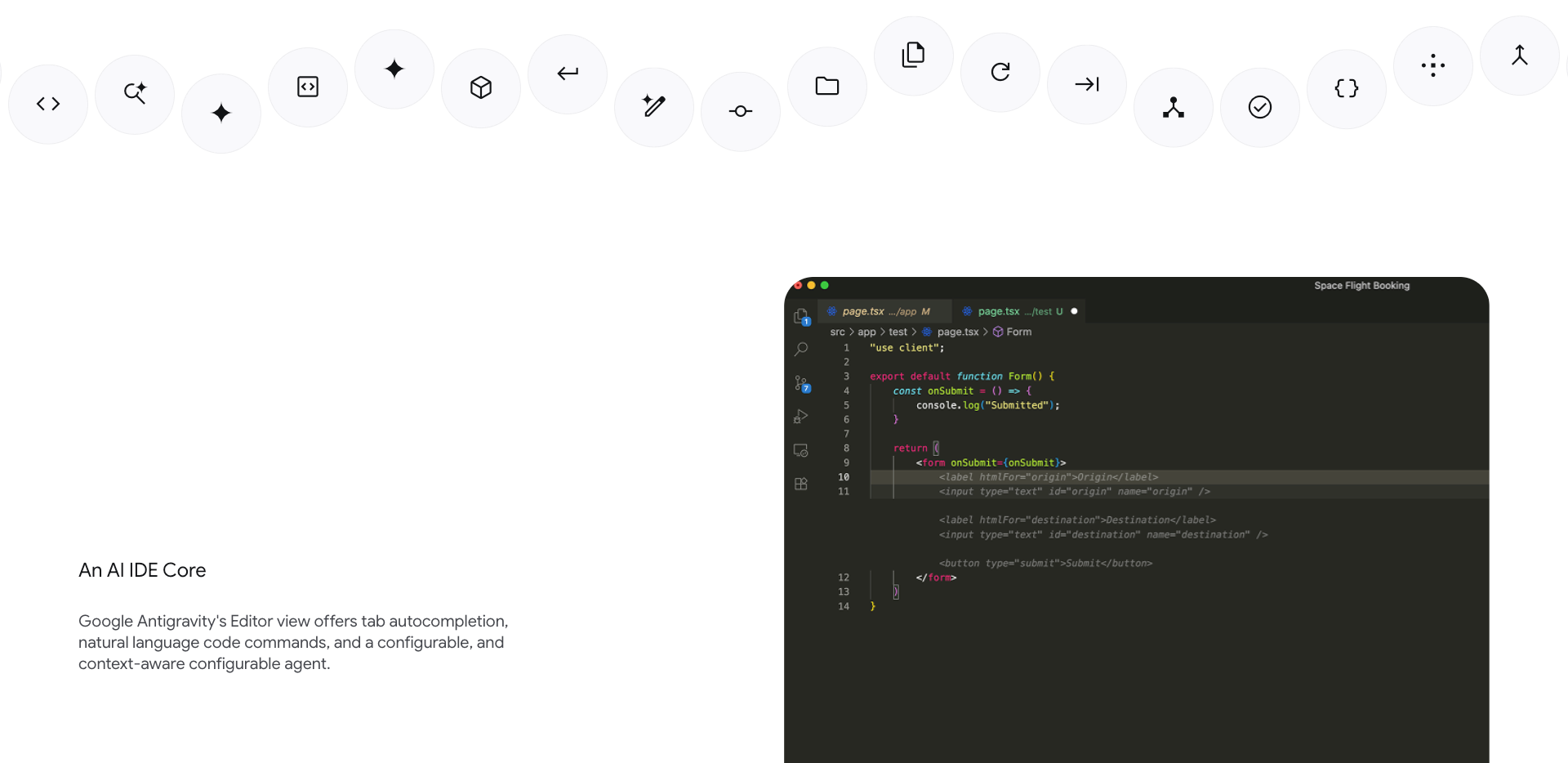Click the circled checkmark icon
Image resolution: width=1568 pixels, height=763 pixels.
[1260, 107]
